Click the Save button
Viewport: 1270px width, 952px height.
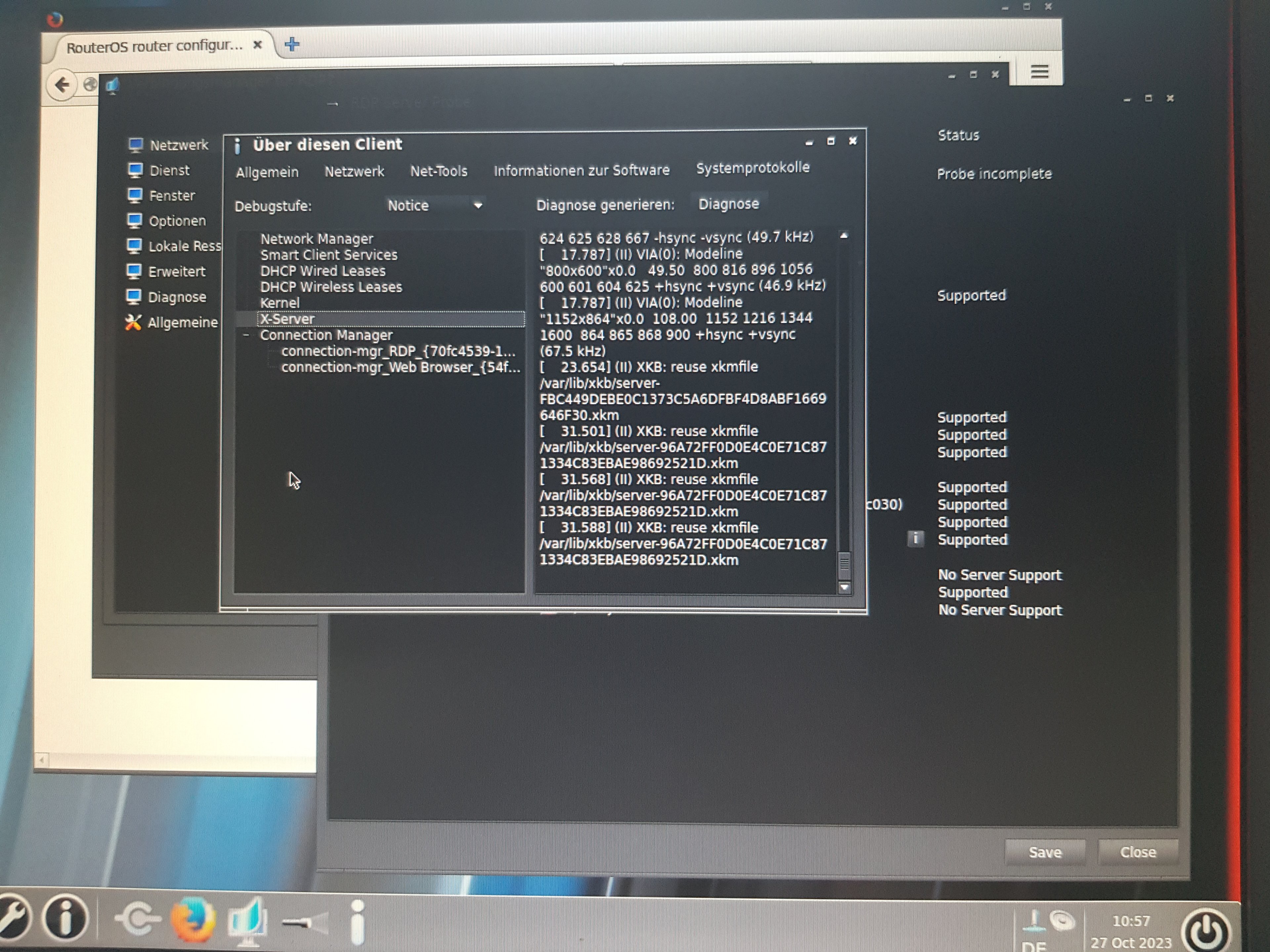pos(1044,852)
